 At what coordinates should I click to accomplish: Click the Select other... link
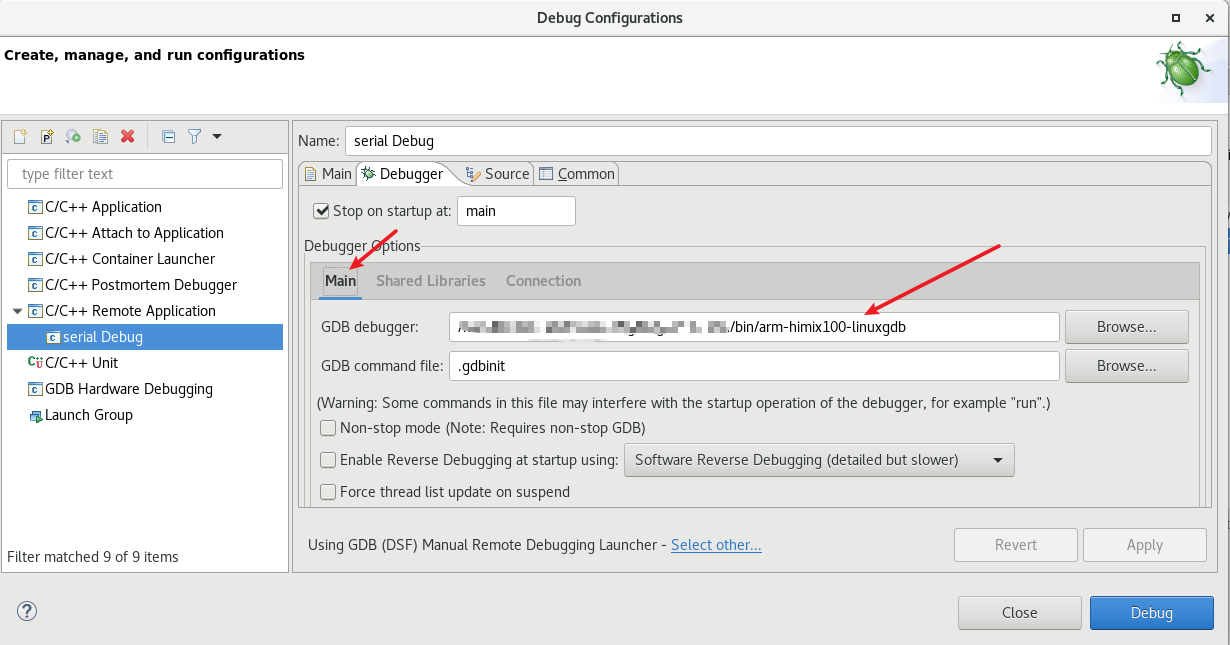716,545
